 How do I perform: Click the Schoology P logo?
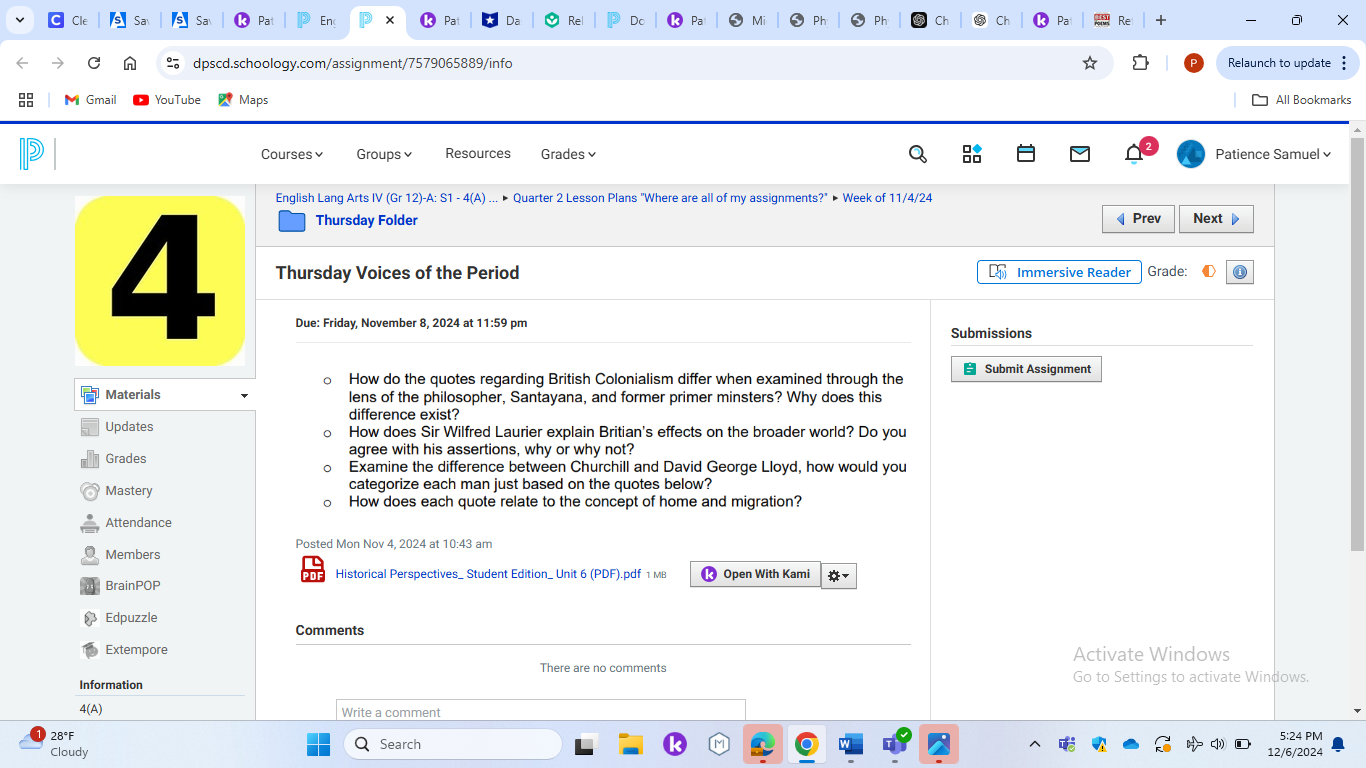[31, 154]
